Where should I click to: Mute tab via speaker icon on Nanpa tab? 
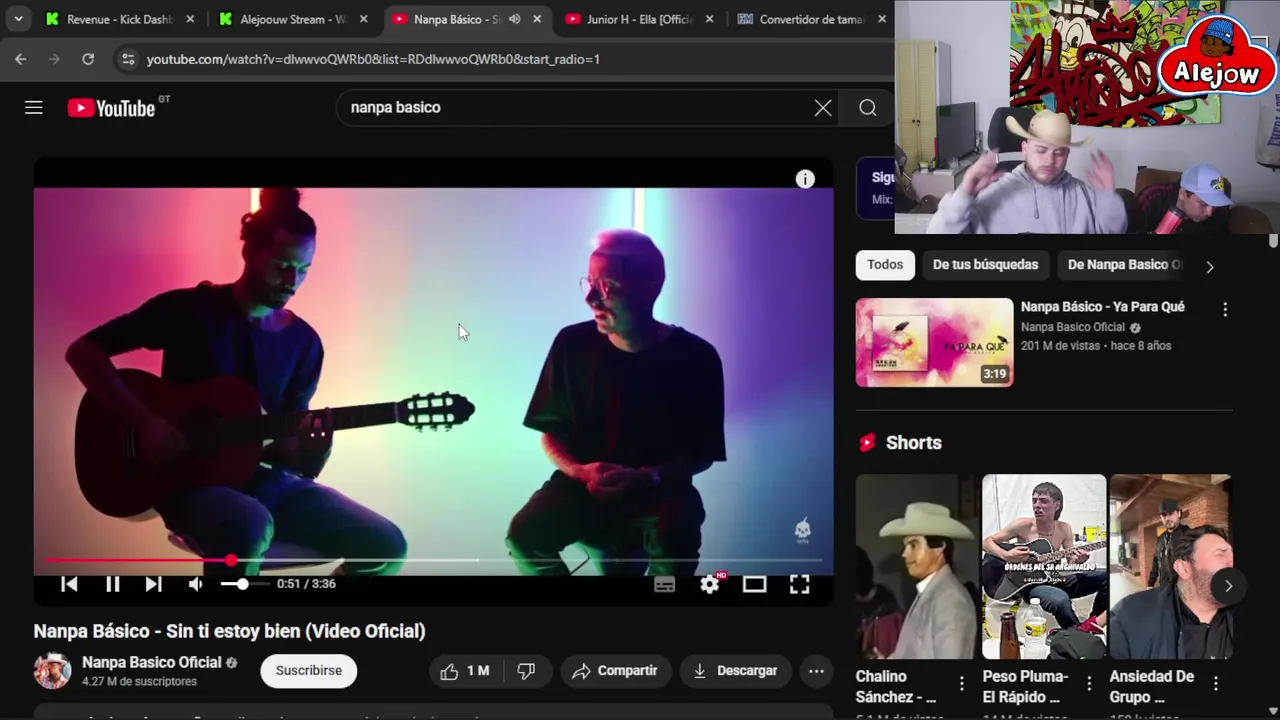coord(514,19)
